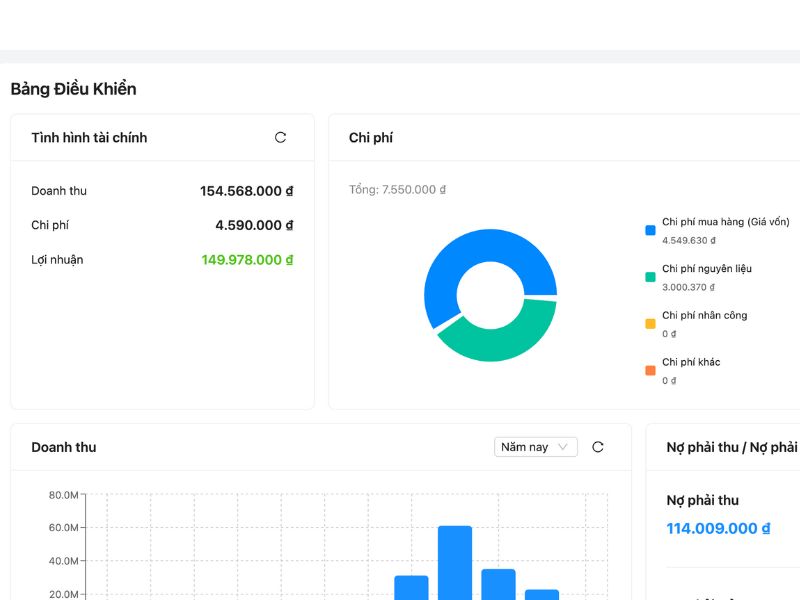Screen dimensions: 800x600
Task: Open the Nợ phải thu amount 114.009.000 đ
Action: tap(718, 529)
